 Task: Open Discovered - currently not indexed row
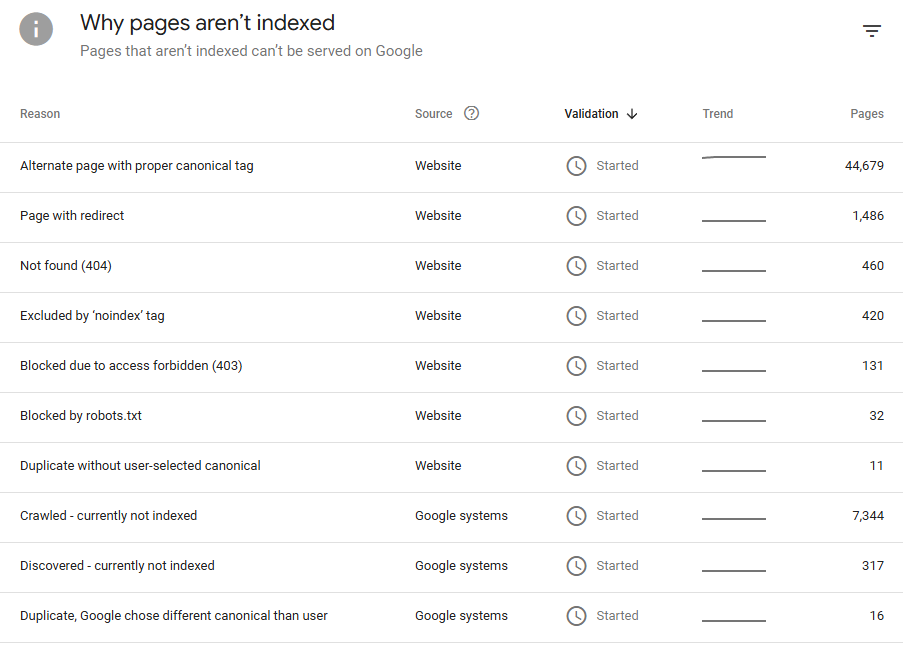117,566
